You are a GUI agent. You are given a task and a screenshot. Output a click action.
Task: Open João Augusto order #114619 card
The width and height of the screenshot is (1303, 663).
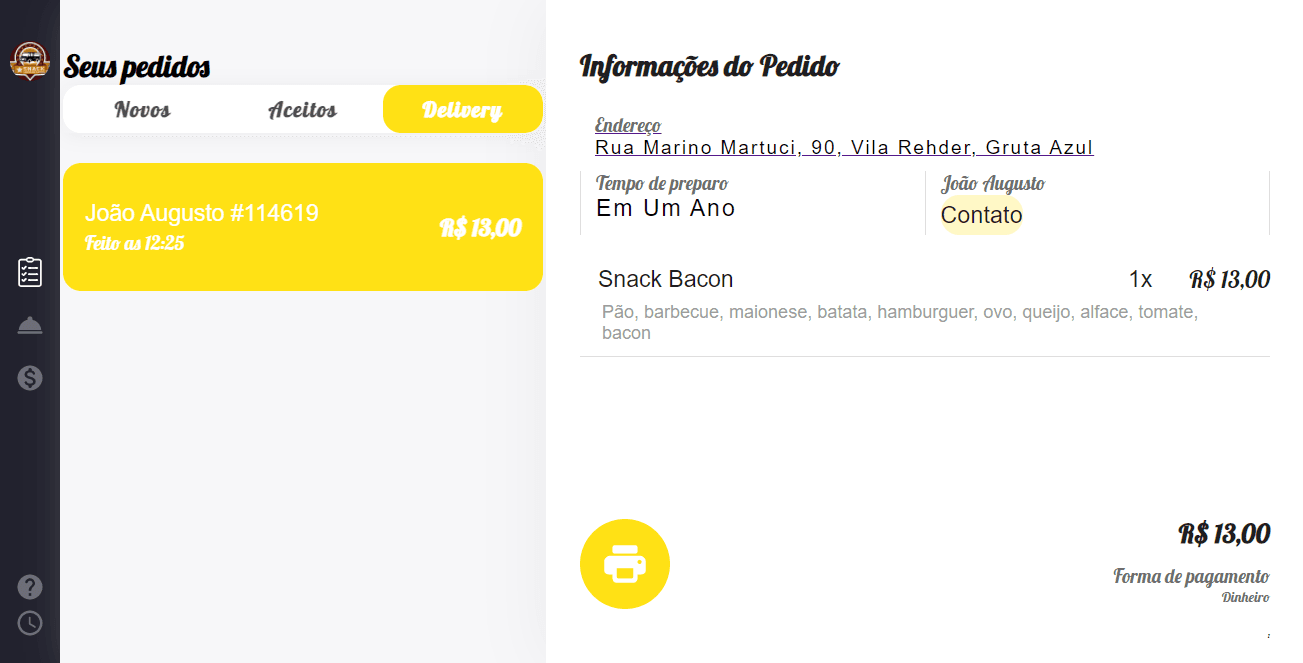pos(302,227)
